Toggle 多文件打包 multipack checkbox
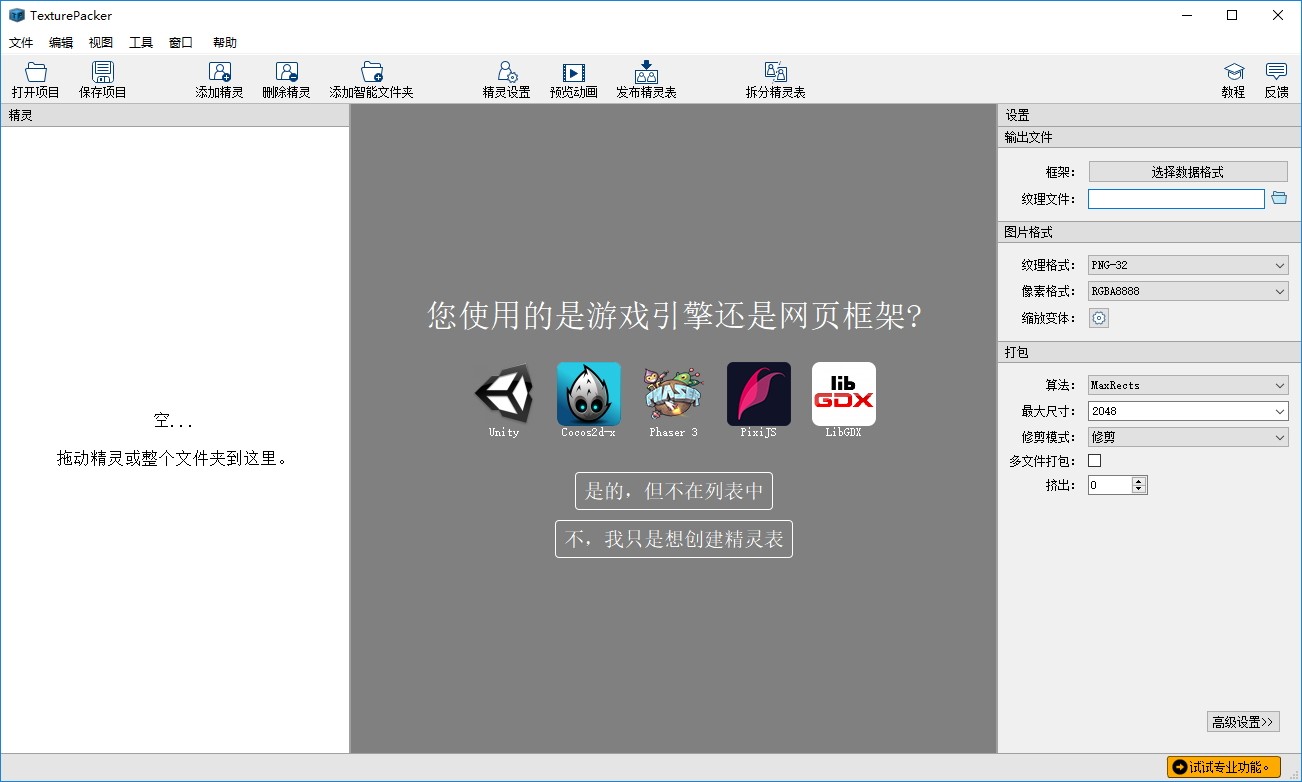The image size is (1302, 782). [1094, 461]
